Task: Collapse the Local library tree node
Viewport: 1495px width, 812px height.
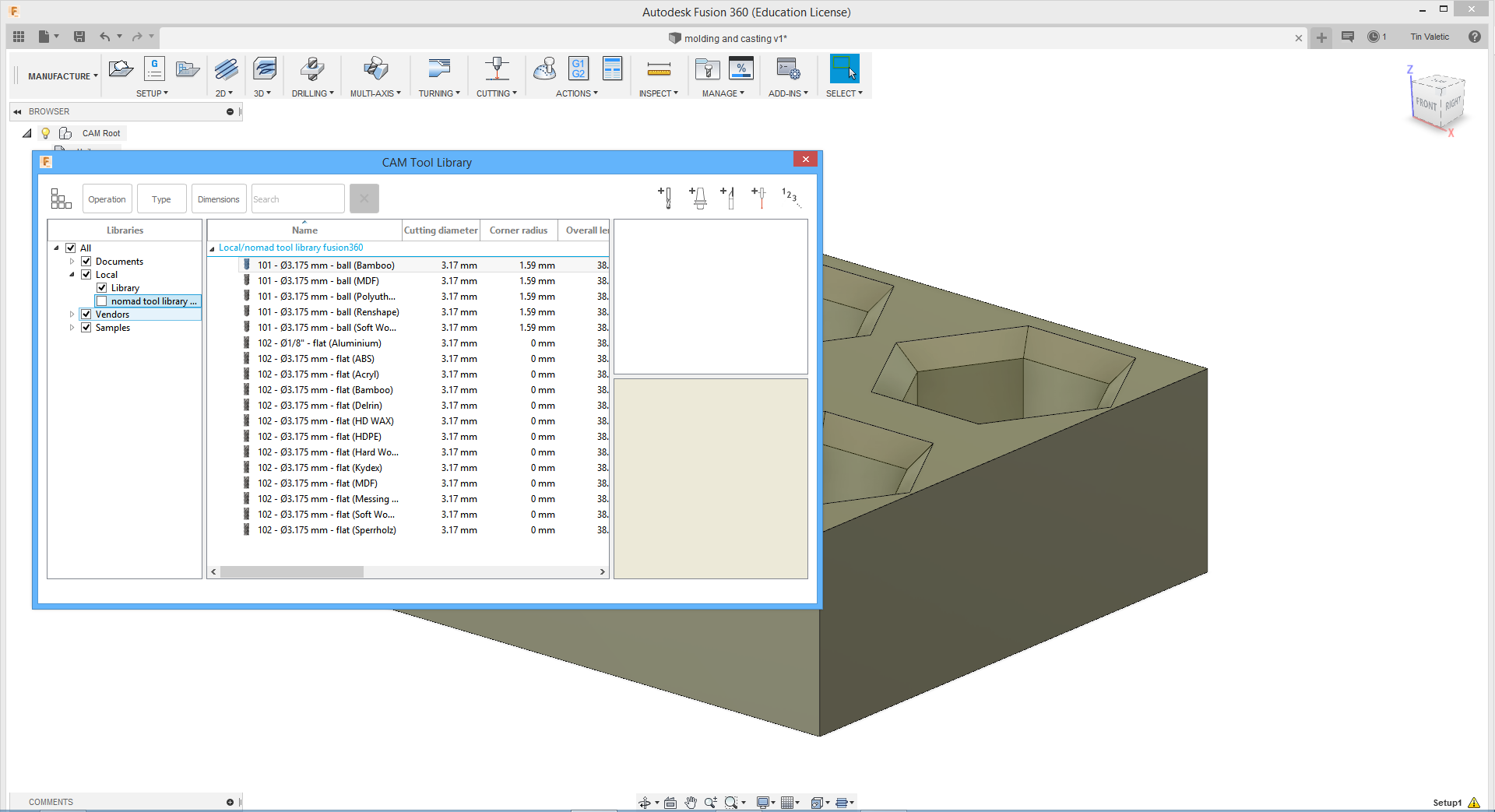Action: [x=72, y=275]
